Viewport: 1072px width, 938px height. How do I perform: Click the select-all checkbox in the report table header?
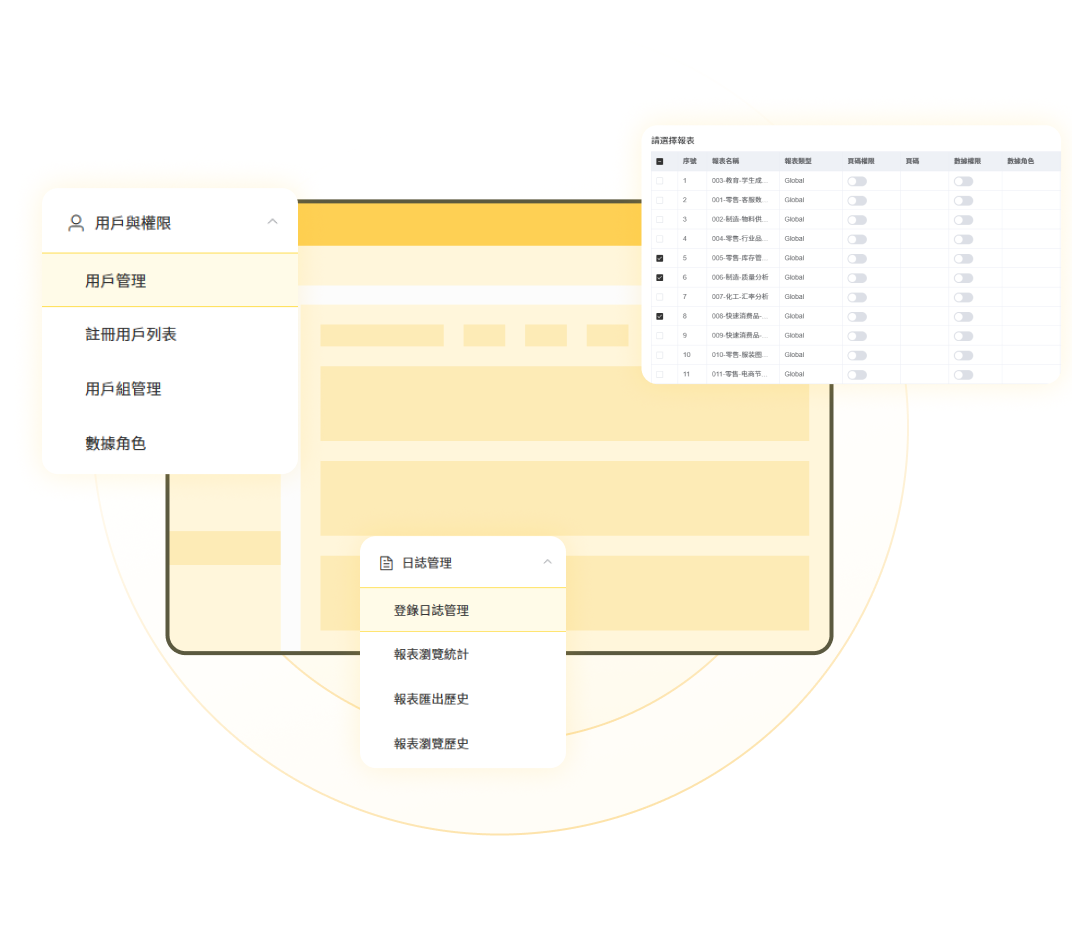(662, 161)
